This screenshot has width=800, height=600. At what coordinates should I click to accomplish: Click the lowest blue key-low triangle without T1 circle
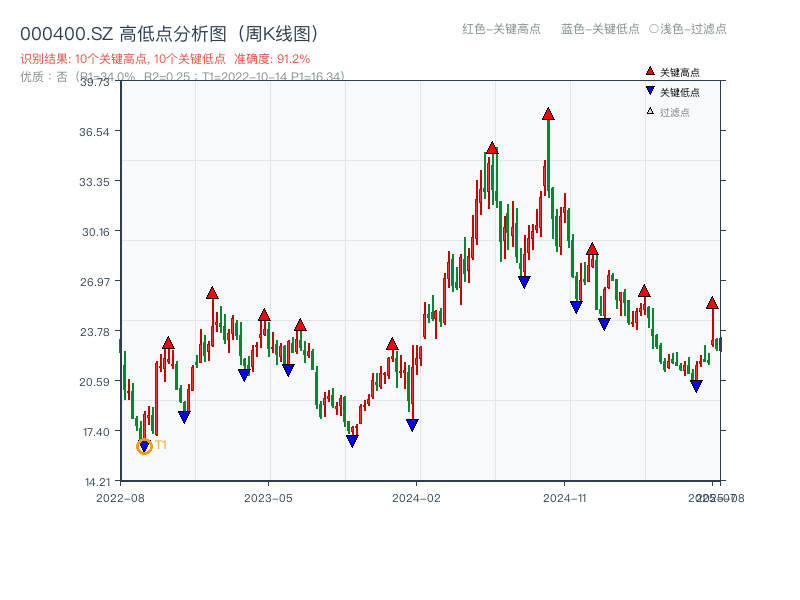(x=352, y=441)
